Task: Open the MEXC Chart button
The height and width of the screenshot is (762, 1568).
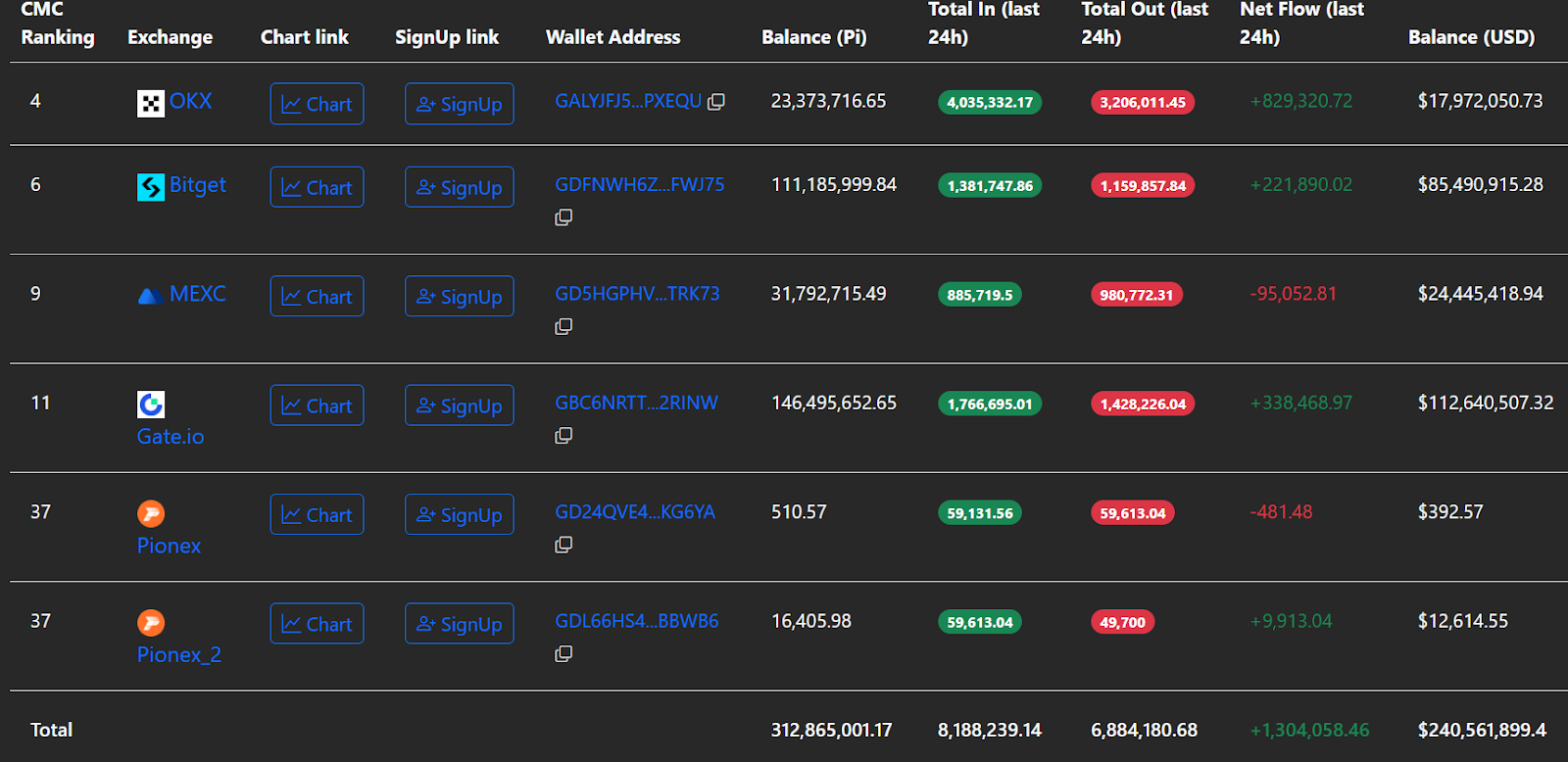Action: click(x=317, y=296)
